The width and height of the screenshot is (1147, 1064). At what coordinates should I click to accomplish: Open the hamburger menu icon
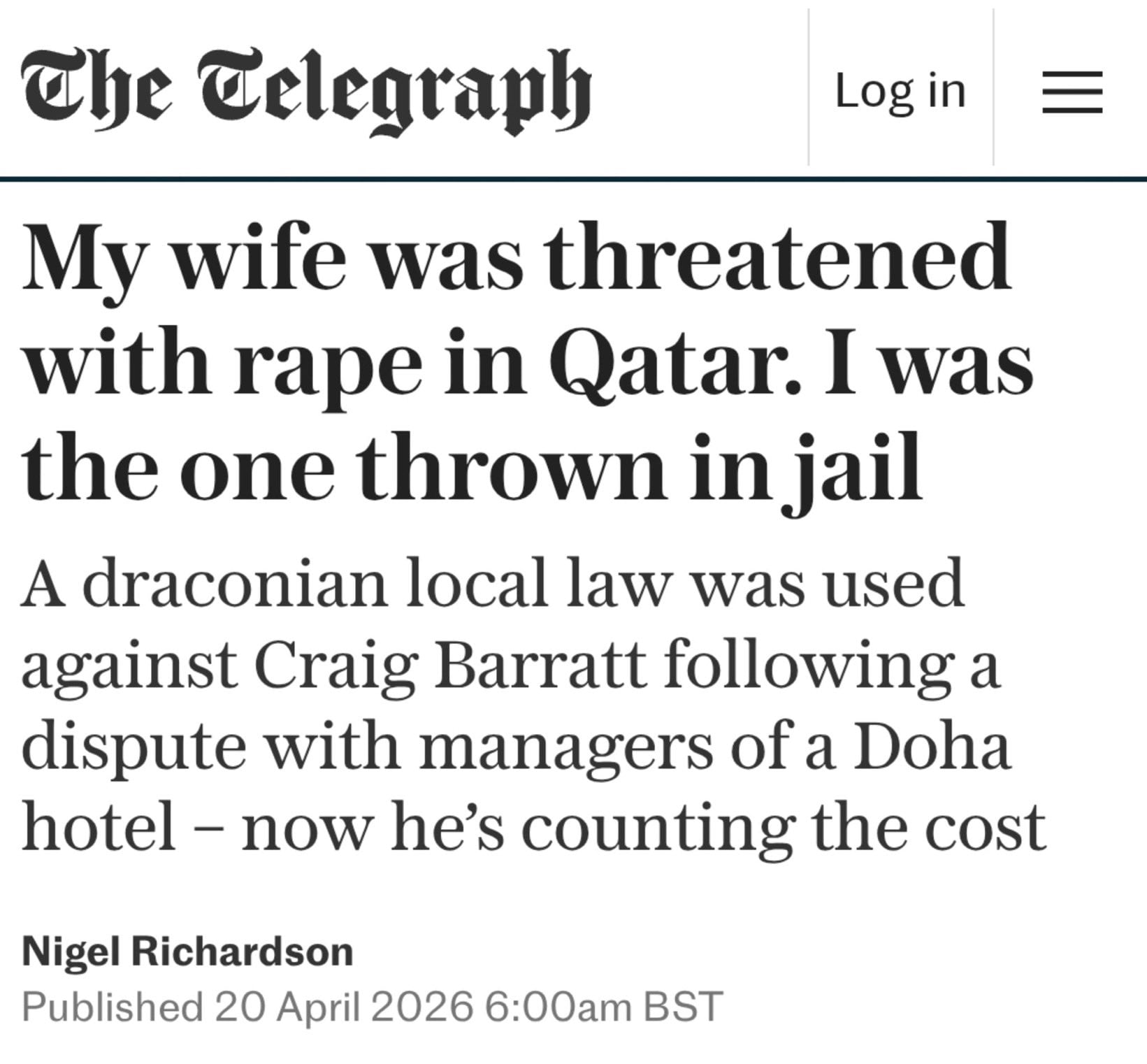(1072, 92)
